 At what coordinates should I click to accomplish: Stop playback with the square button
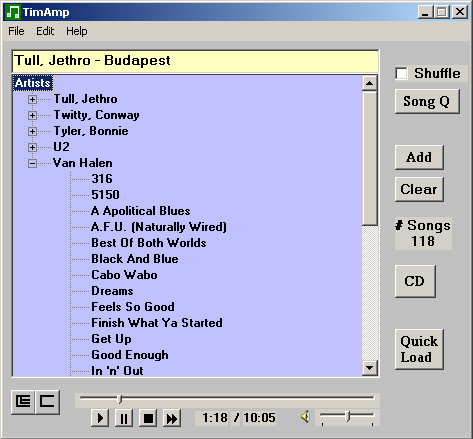pos(148,418)
